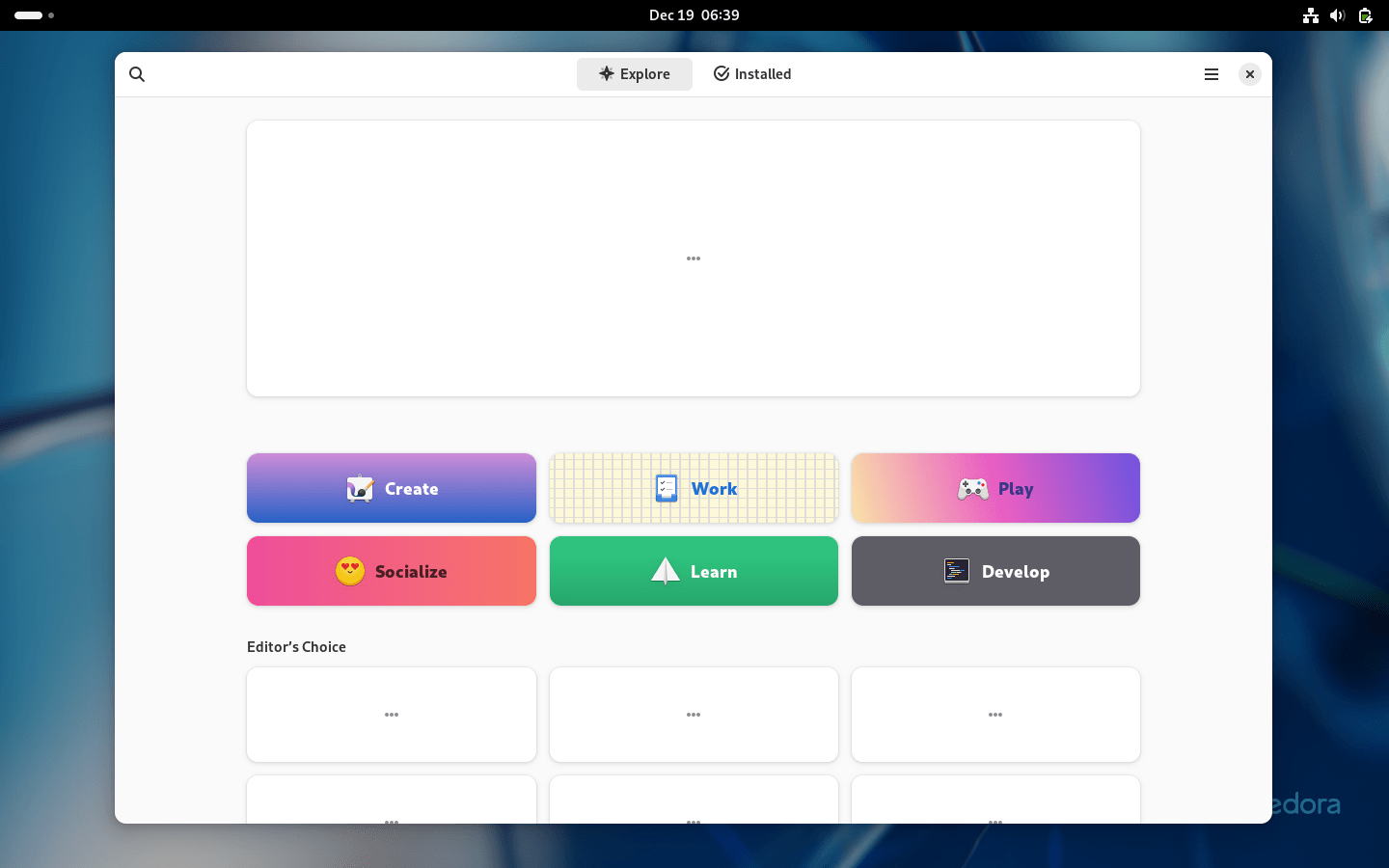Viewport: 1389px width, 868px height.
Task: Switch to the Installed tab
Action: [x=752, y=73]
